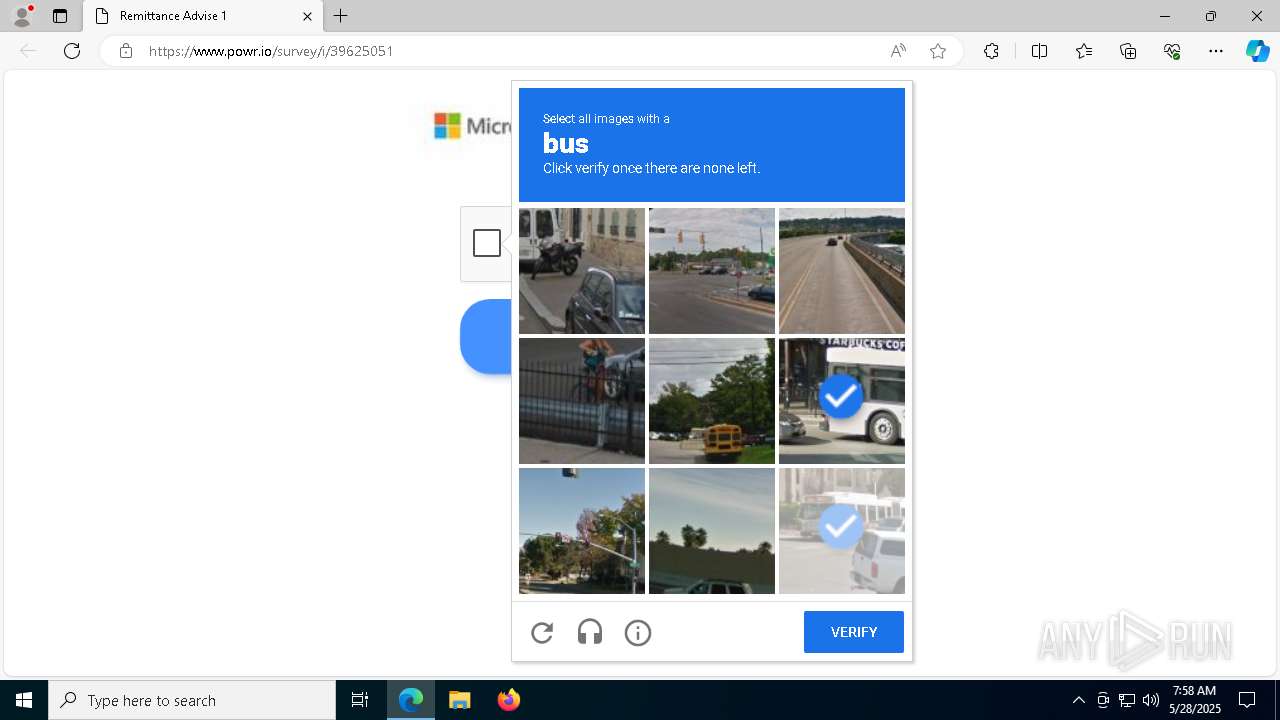Open volume control tray icon
The width and height of the screenshot is (1280, 720).
coord(1151,700)
